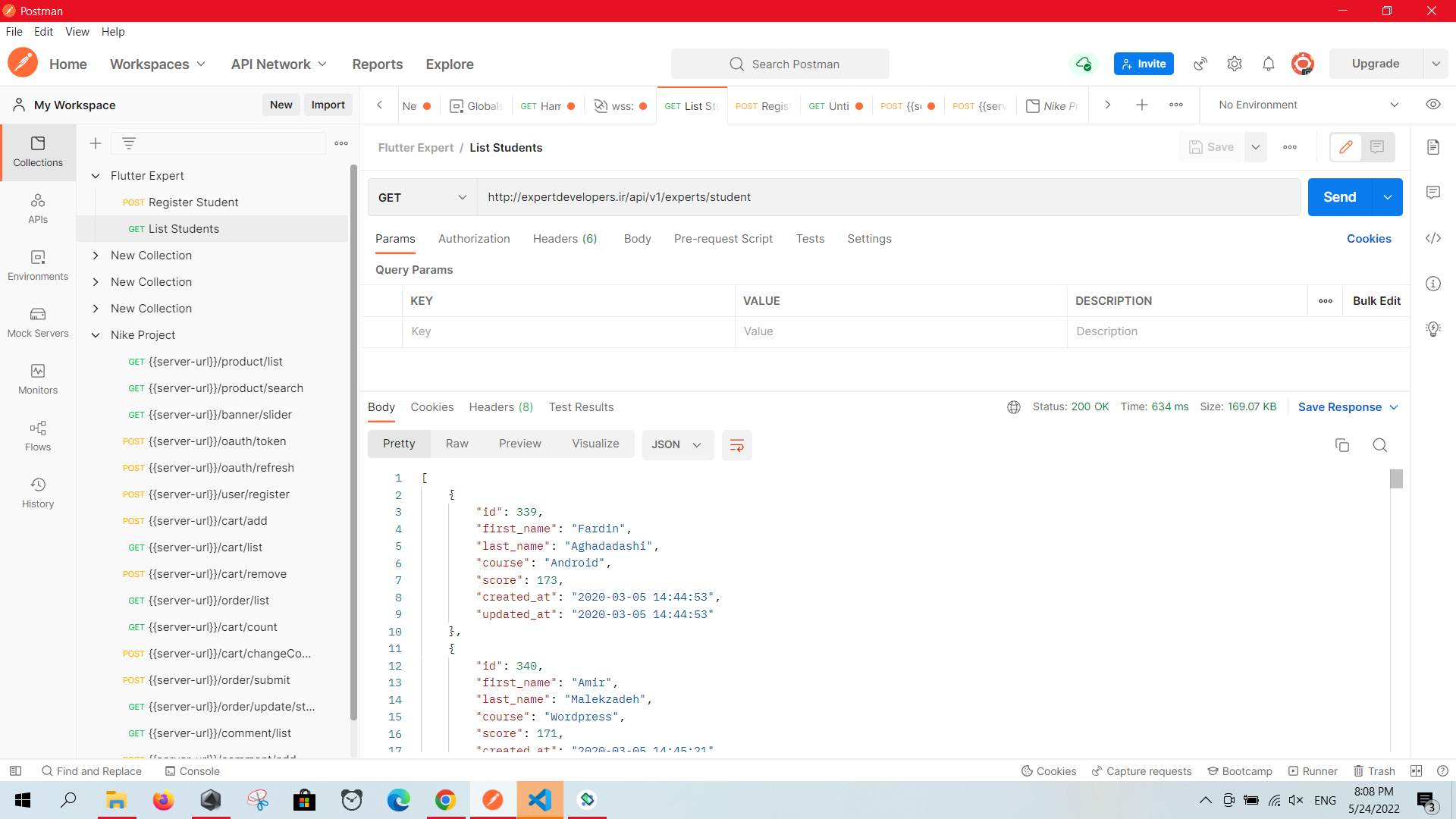Switch to comment mode toggle
Image resolution: width=1456 pixels, height=819 pixels.
pos(1377,147)
